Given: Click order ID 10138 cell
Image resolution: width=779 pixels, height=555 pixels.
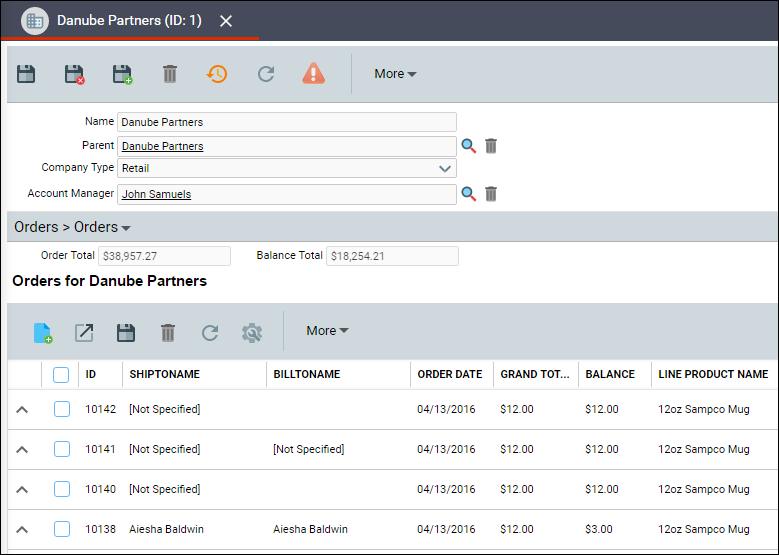Looking at the screenshot, I should [x=100, y=529].
